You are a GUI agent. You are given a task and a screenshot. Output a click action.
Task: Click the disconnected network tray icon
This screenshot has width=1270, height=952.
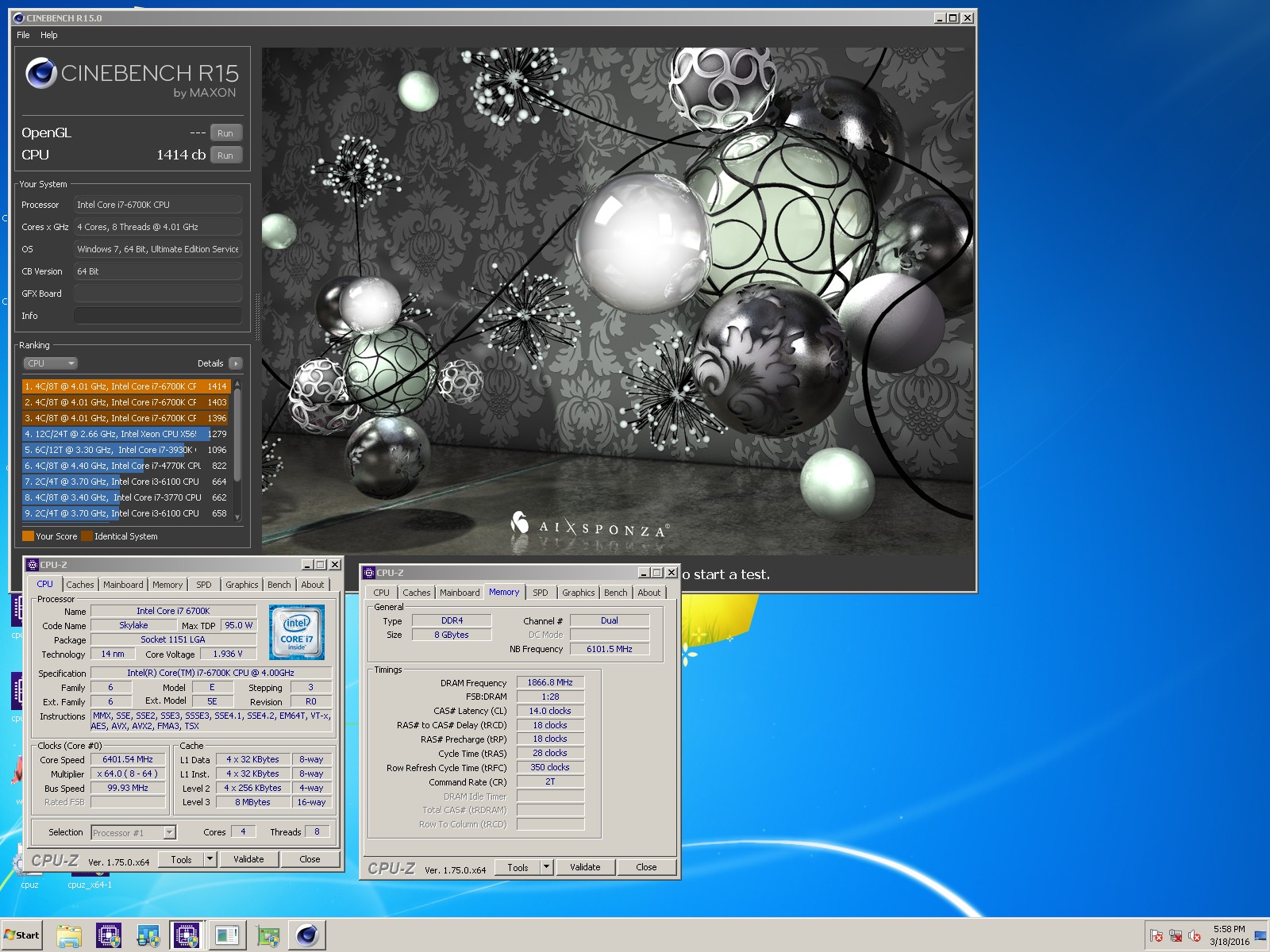[1176, 935]
